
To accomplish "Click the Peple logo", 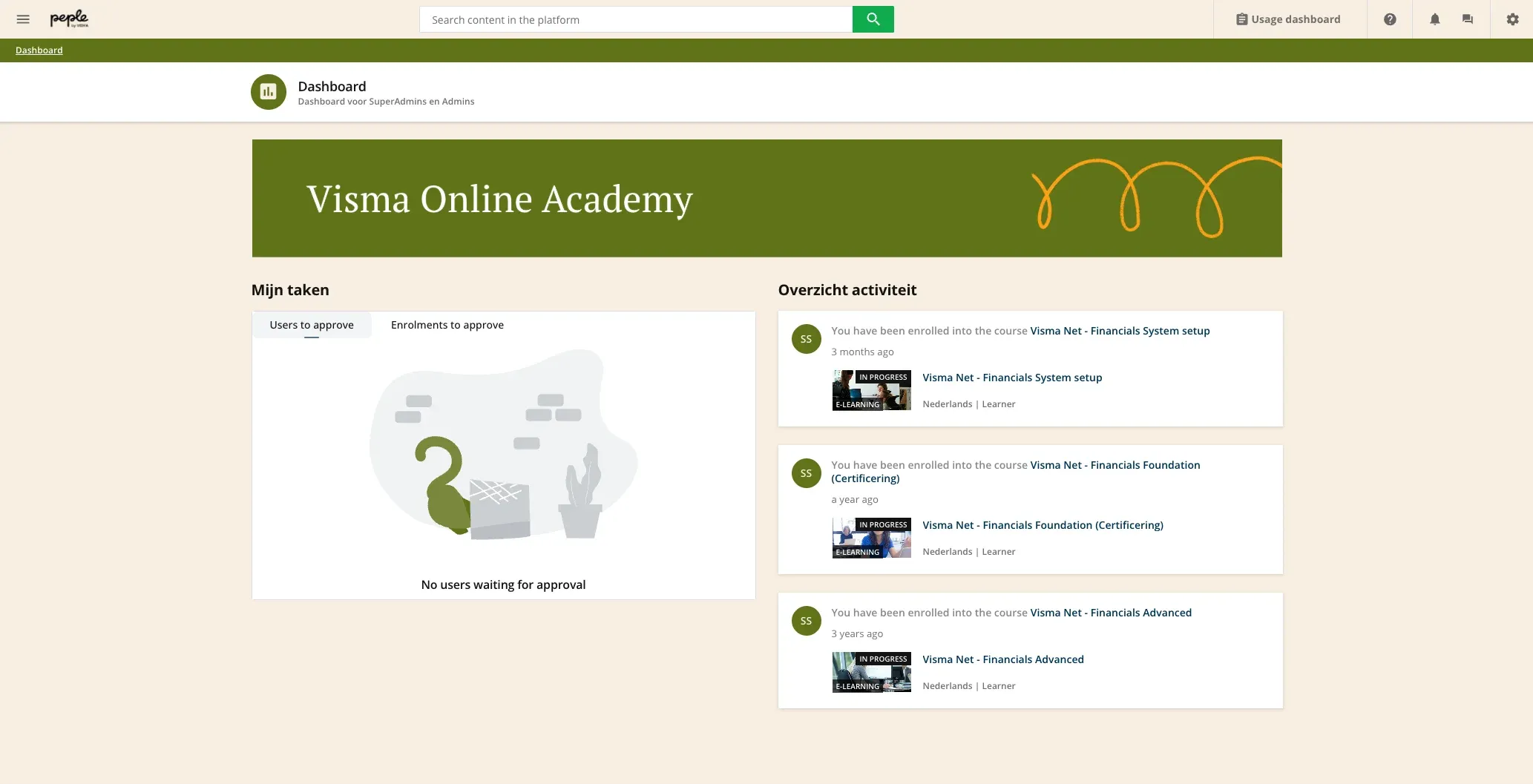I will point(69,19).
